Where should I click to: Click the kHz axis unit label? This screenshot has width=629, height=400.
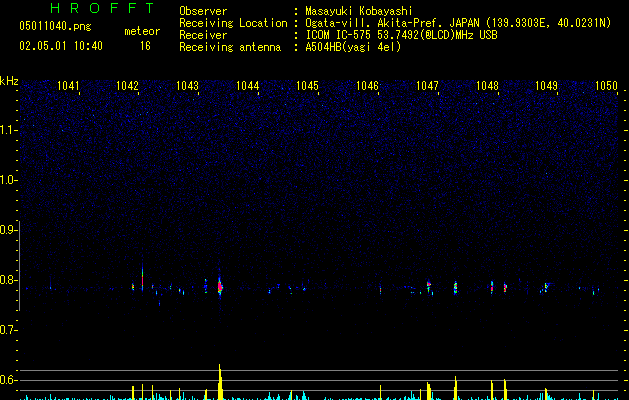(9, 81)
